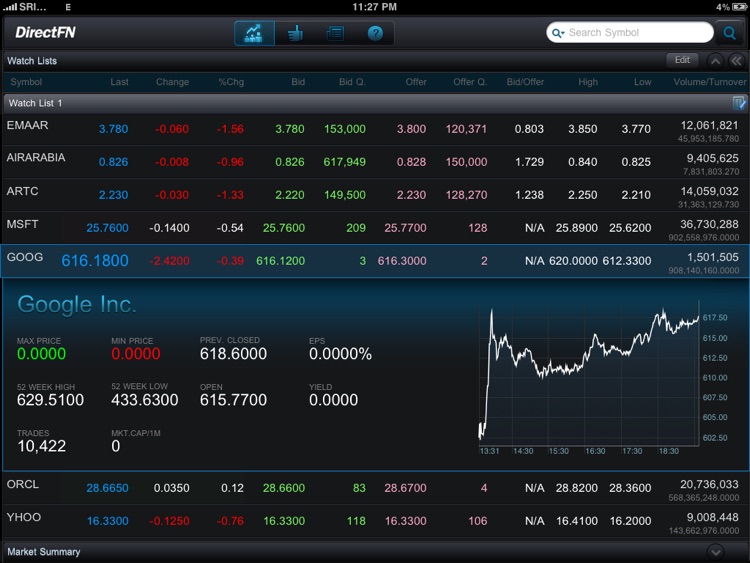The width and height of the screenshot is (750, 563).
Task: Click GOOG last price 616.1800
Action: tap(95, 261)
